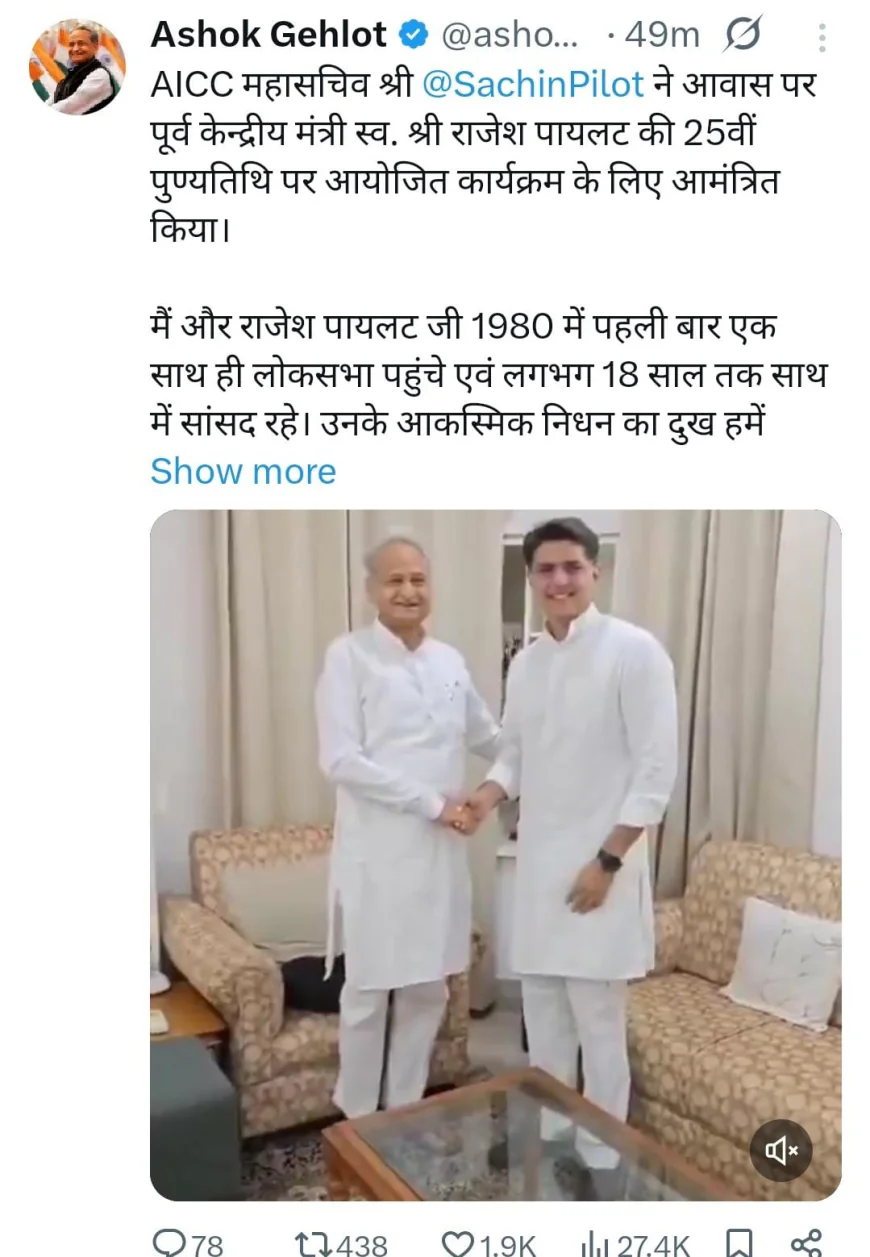Share the tweet with the share icon

(x=805, y=1243)
